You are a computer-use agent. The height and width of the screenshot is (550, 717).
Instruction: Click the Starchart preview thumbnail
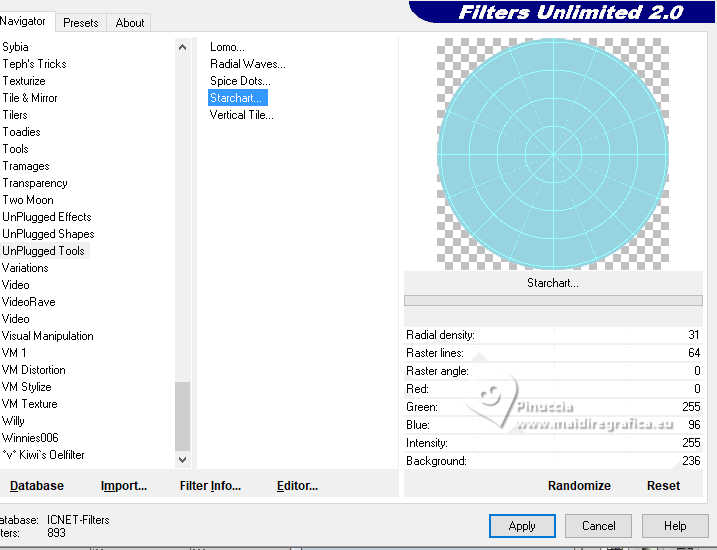pyautogui.click(x=553, y=153)
